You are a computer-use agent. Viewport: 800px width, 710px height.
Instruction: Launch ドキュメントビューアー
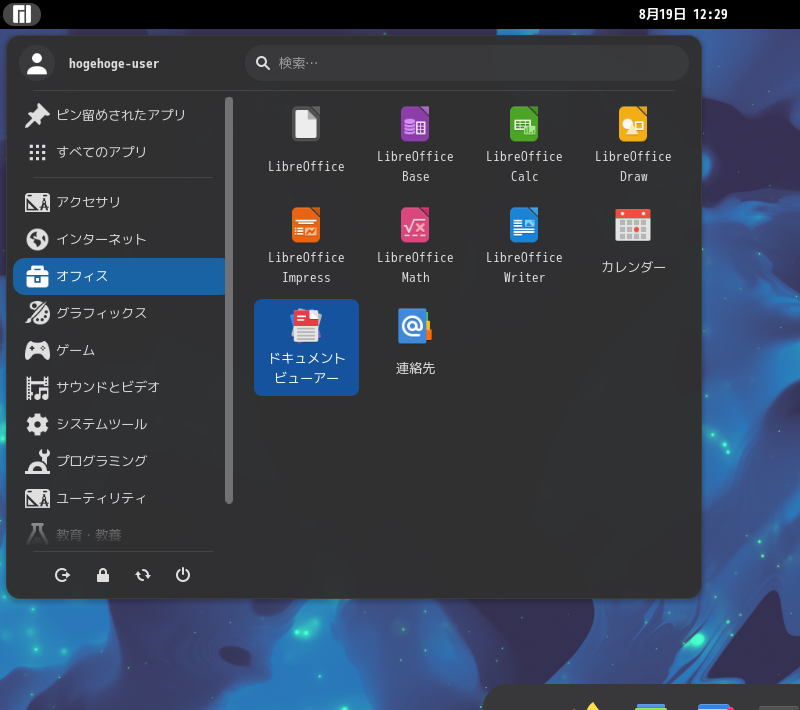pos(306,347)
